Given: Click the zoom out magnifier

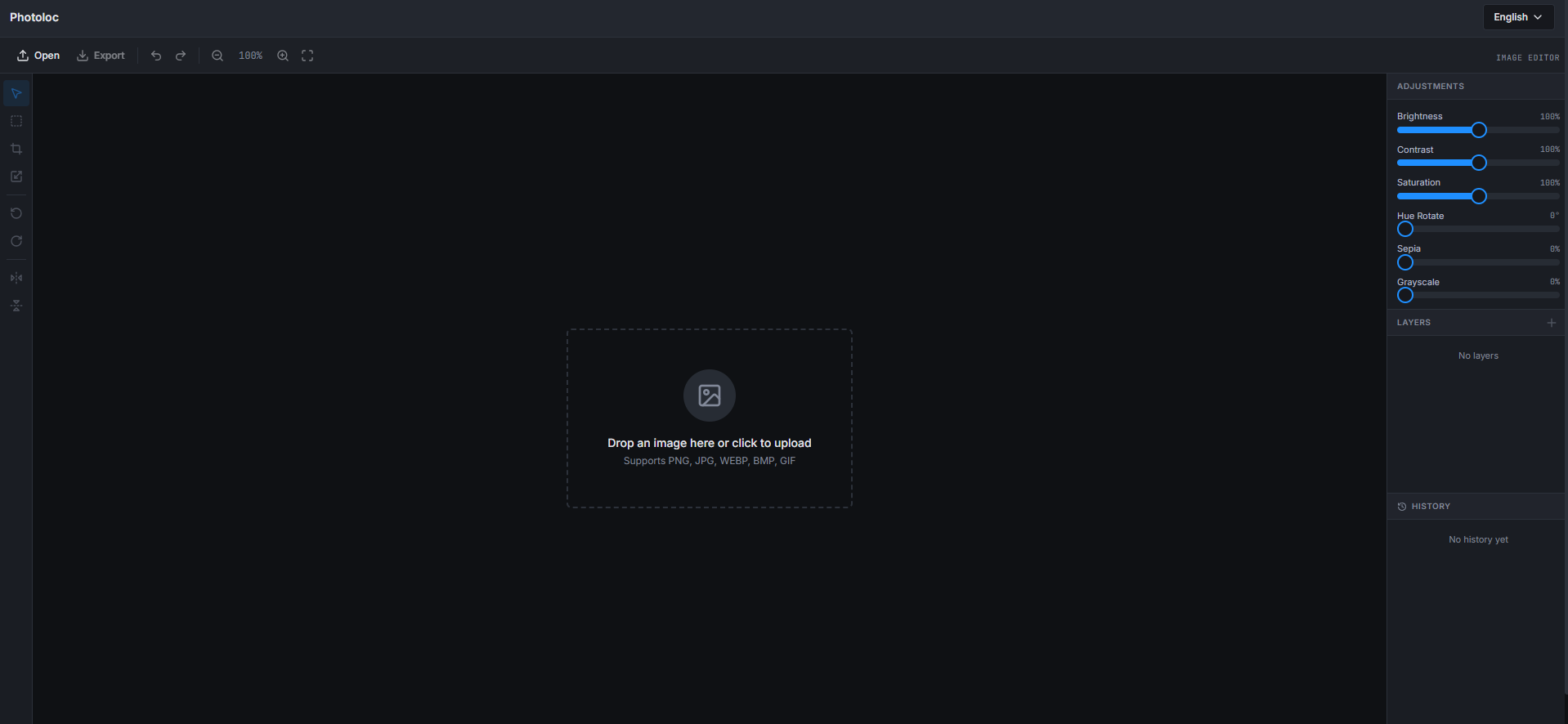Looking at the screenshot, I should tap(217, 56).
